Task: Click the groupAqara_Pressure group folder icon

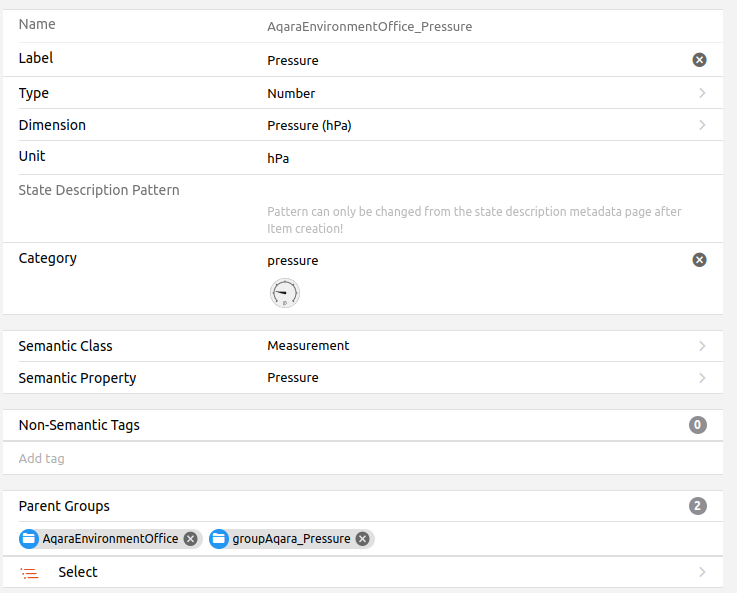Action: click(x=219, y=539)
